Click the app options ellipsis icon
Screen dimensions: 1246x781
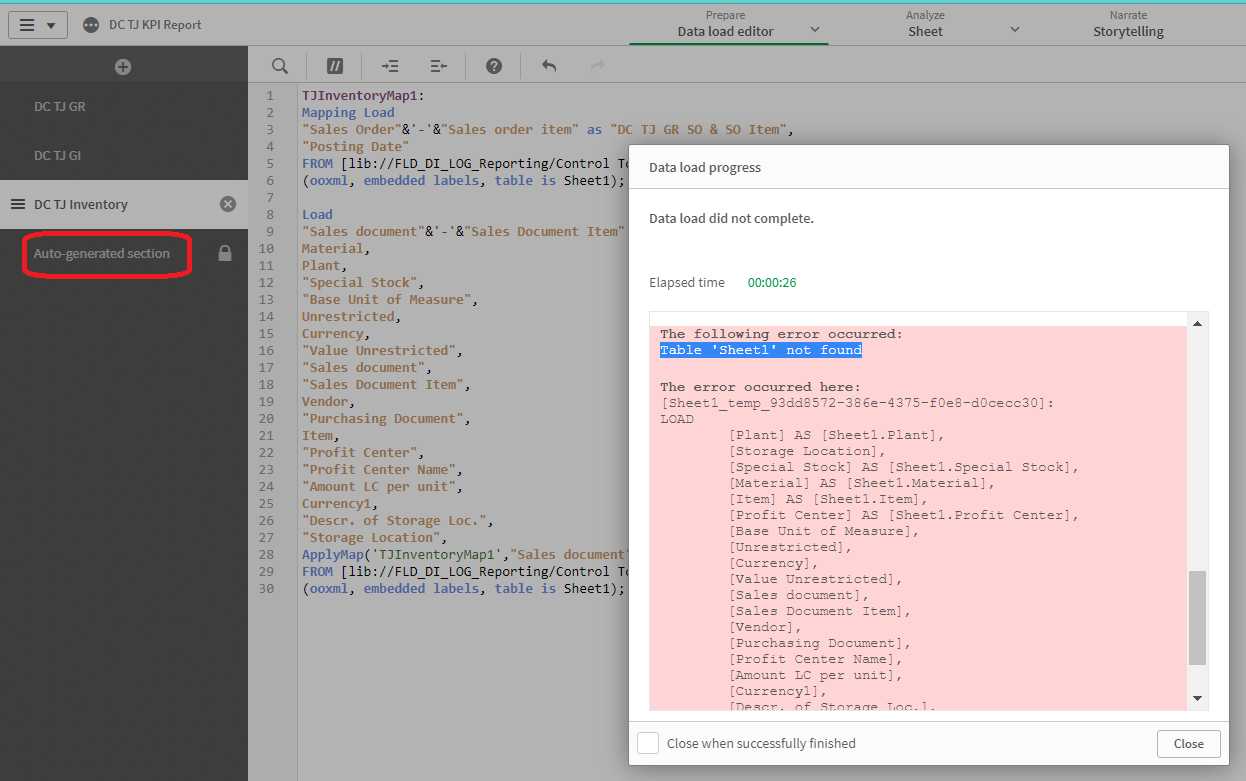[x=92, y=25]
